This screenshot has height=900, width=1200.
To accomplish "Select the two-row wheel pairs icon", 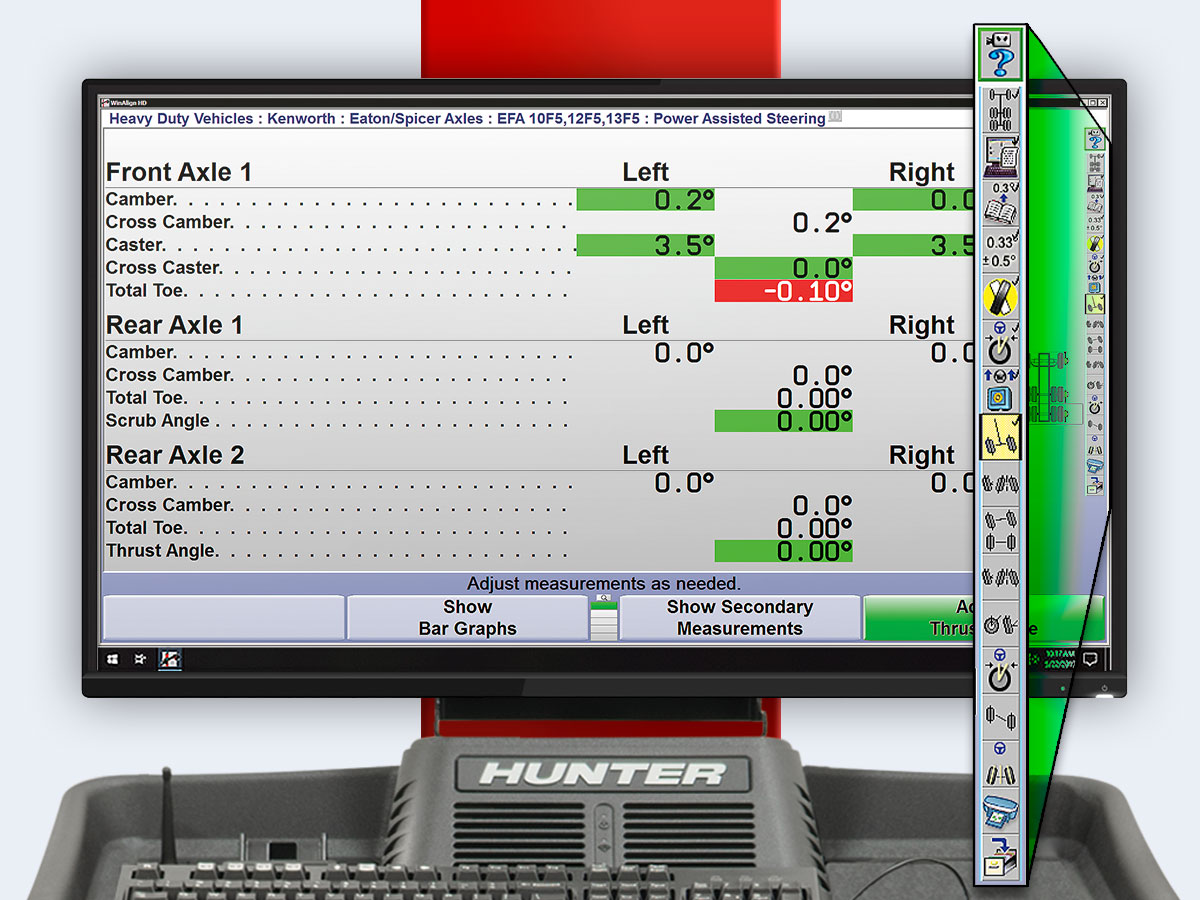I will (x=999, y=530).
